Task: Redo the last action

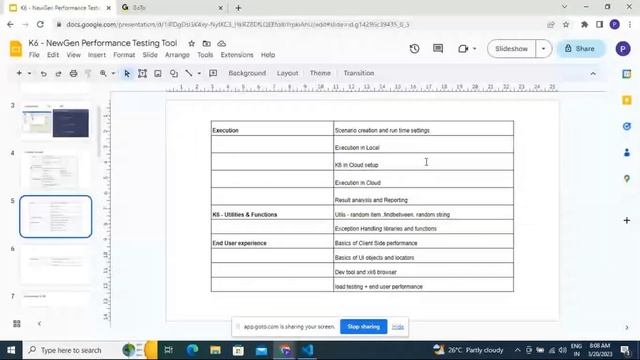Action: tap(58, 73)
